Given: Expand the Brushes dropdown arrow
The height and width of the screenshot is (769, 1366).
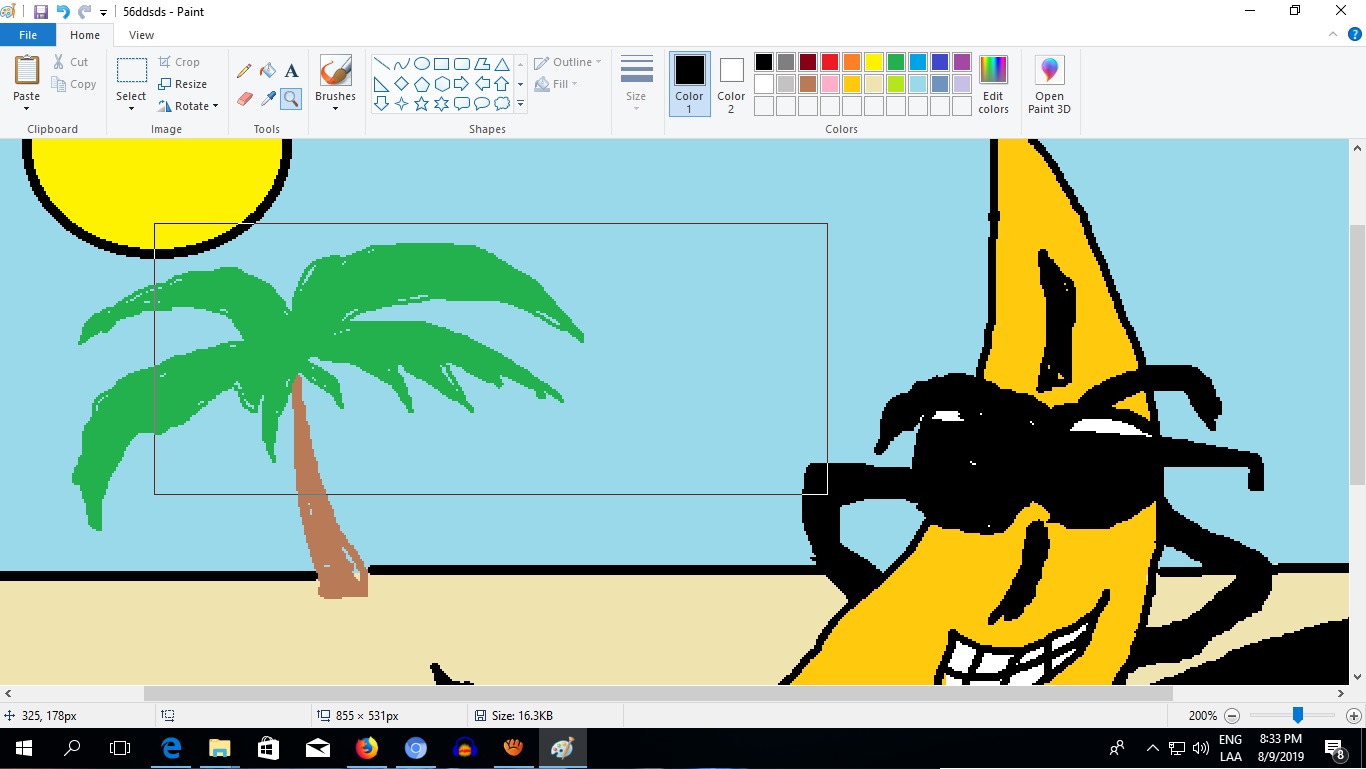Looking at the screenshot, I should (335, 108).
